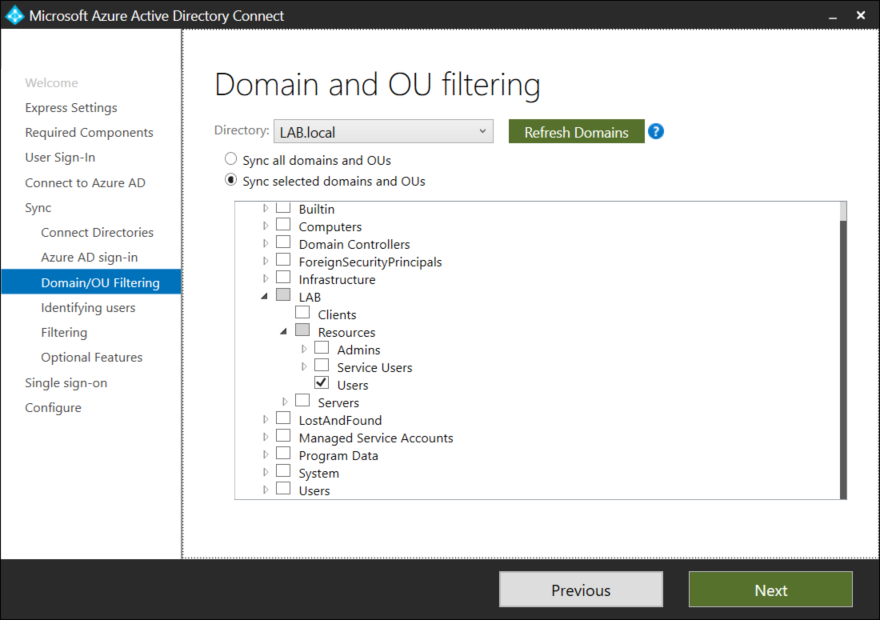Toggle the LAB OU checkbox
880x620 pixels.
tap(283, 295)
